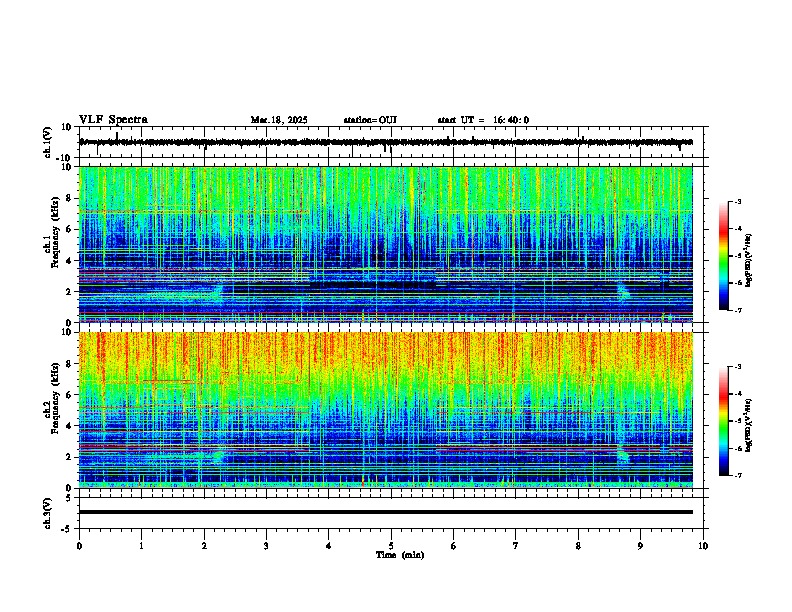Click the "Time (min)" axis label
The height and width of the screenshot is (612, 792).
pos(400,555)
